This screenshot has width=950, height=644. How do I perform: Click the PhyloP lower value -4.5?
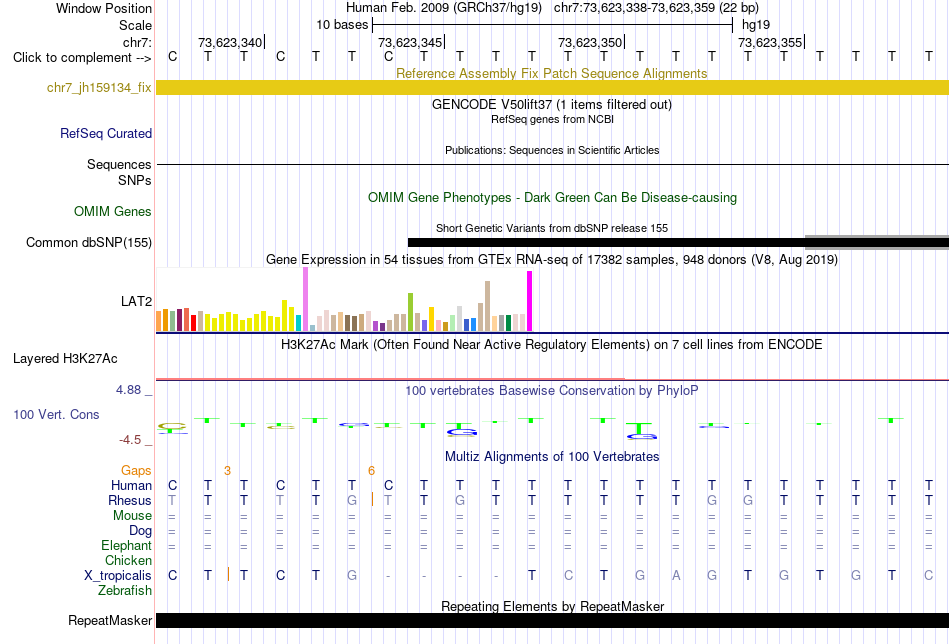[130, 440]
